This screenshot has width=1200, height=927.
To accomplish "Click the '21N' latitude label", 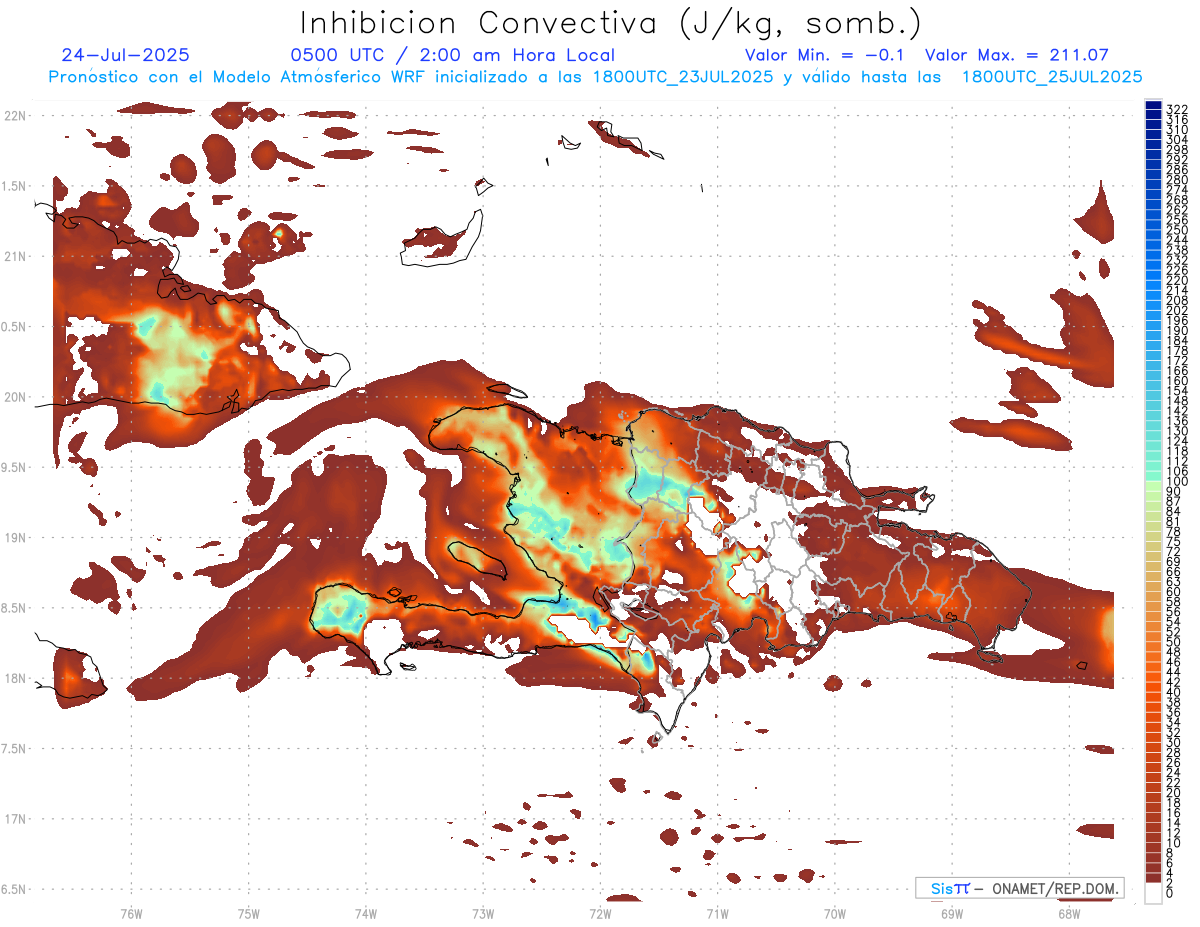I will tap(15, 257).
